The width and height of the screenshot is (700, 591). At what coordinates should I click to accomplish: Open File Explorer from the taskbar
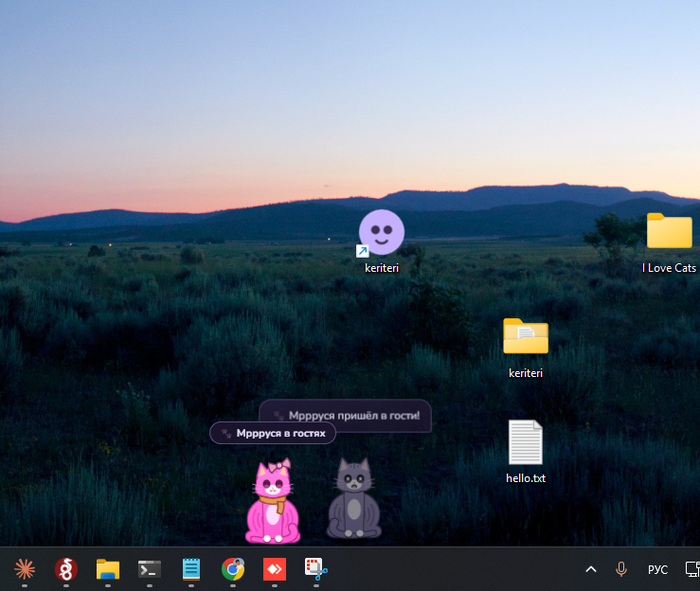click(108, 569)
